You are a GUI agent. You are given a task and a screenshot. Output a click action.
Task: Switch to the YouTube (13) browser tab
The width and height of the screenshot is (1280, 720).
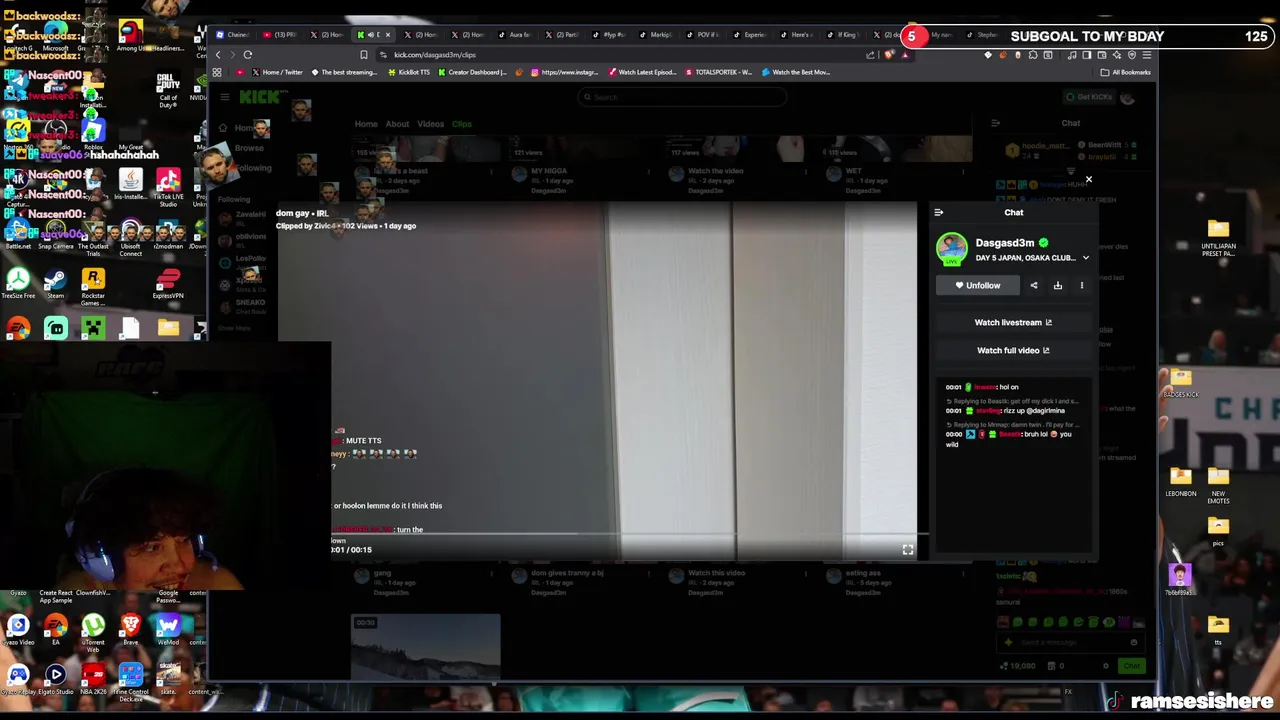282,35
